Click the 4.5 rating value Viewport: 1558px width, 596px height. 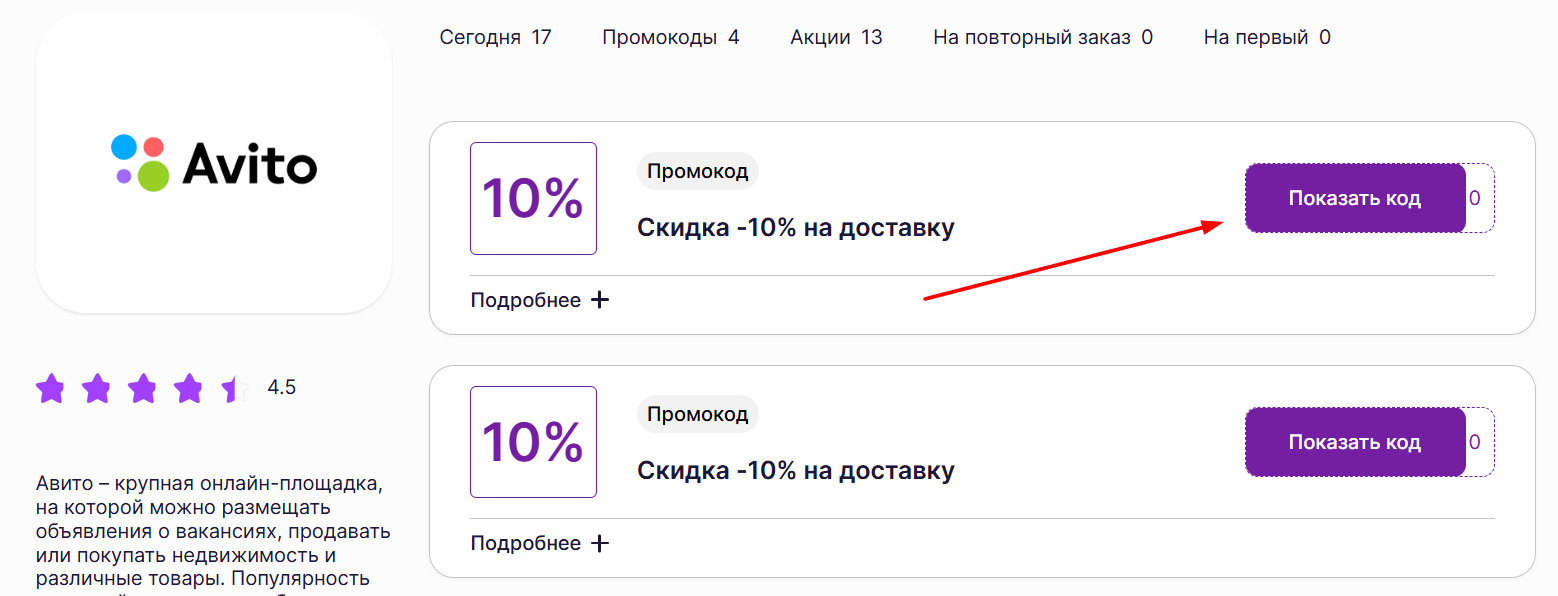281,388
